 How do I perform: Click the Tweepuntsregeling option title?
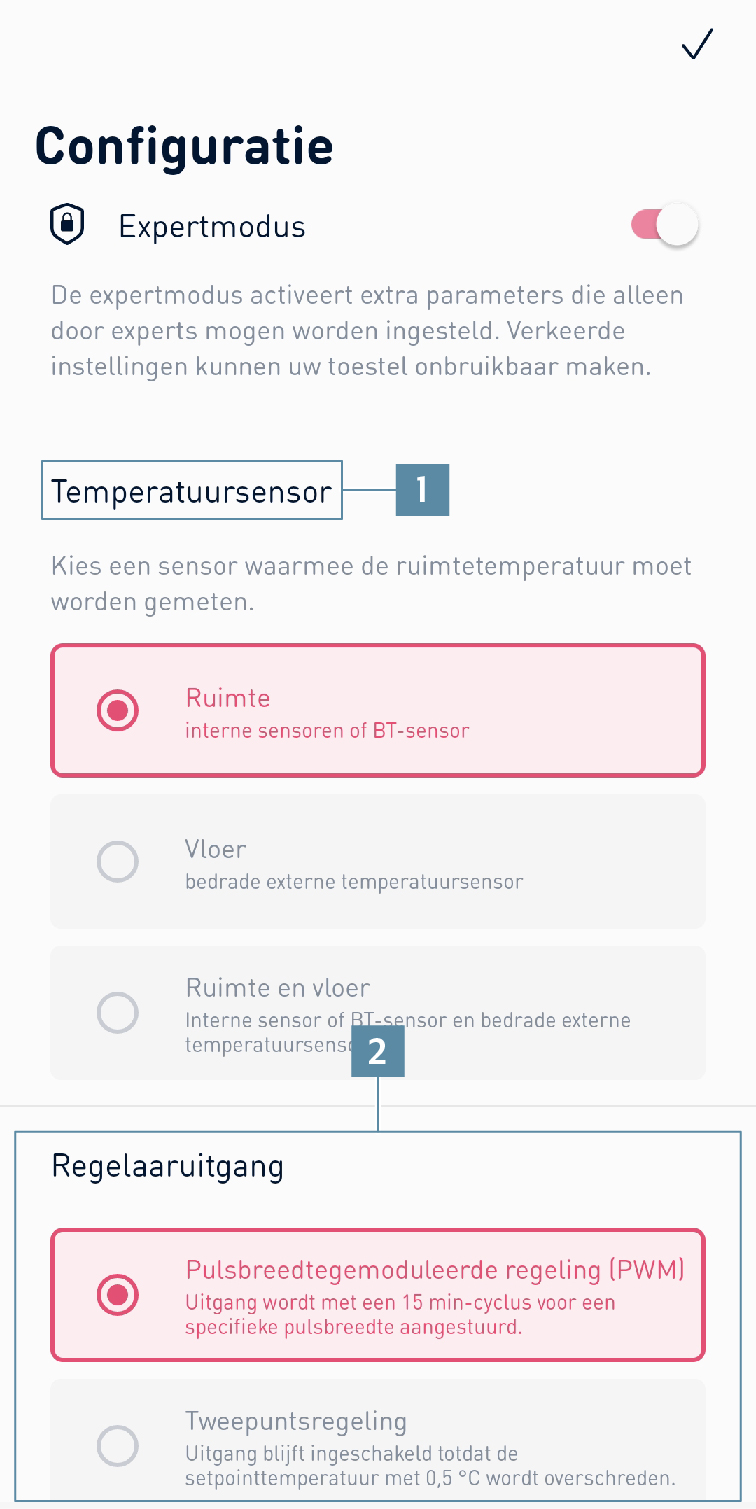point(296,1422)
